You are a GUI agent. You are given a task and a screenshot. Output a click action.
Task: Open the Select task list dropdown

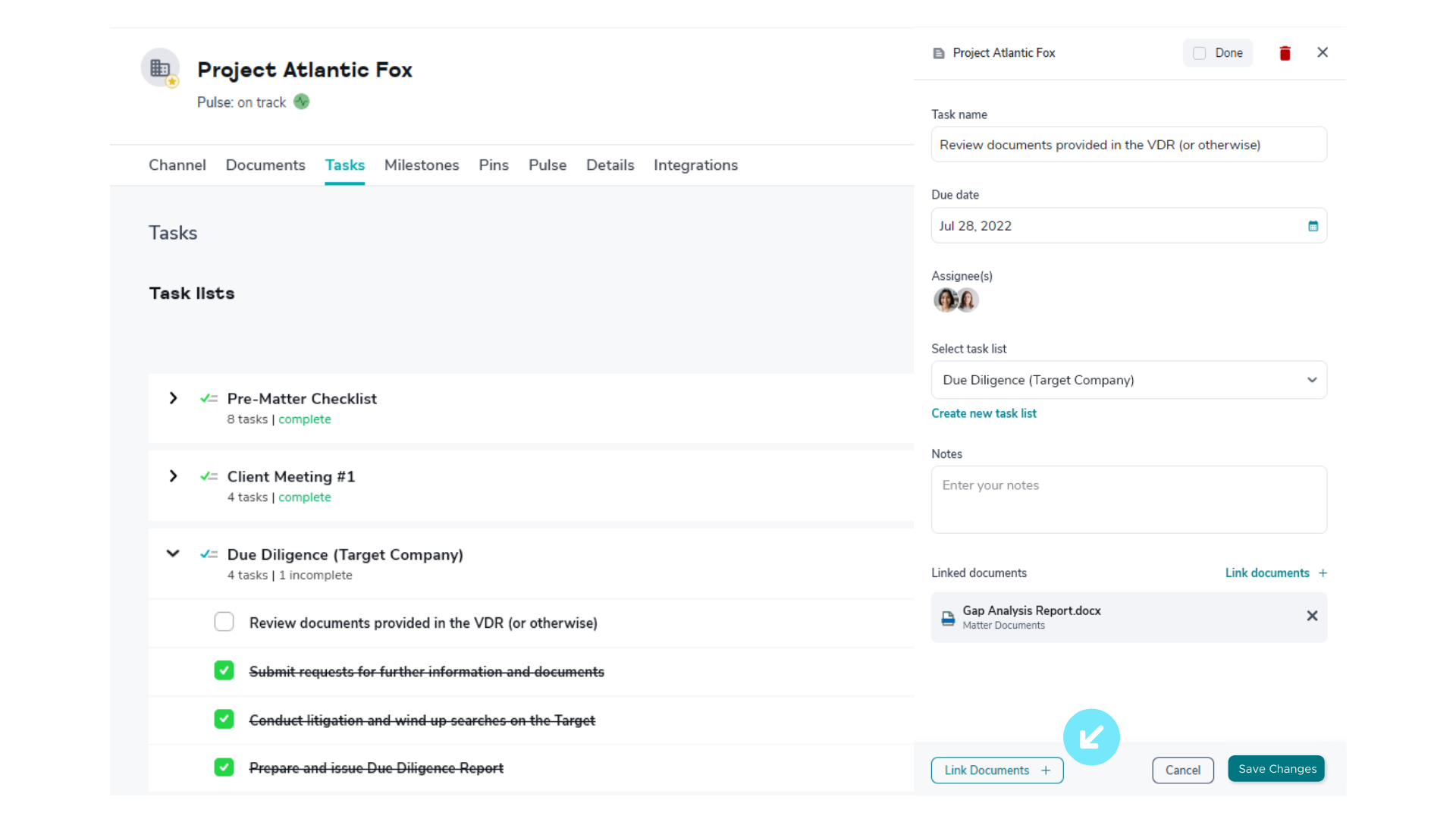pos(1128,380)
